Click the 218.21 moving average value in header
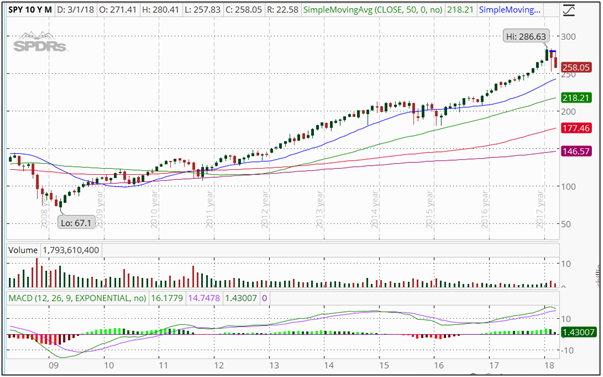Screen dimensions: 603x377 point(460,10)
